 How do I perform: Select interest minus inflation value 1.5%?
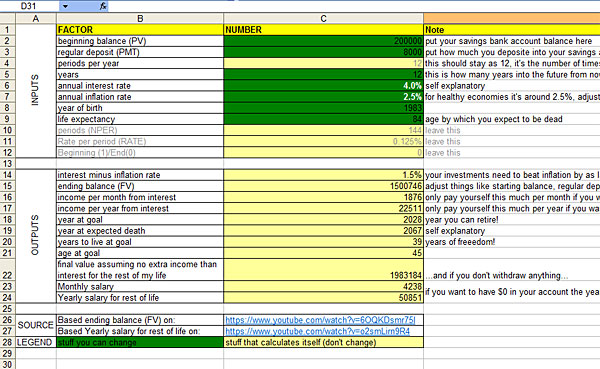click(323, 175)
